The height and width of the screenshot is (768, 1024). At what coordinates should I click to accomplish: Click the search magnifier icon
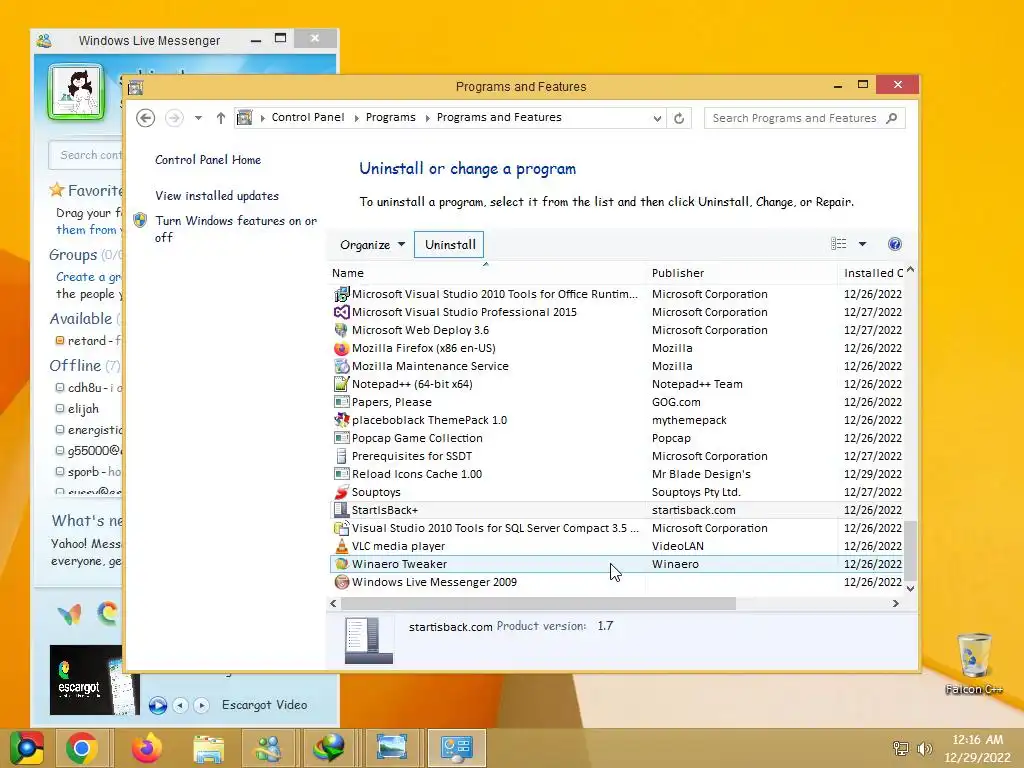pos(891,118)
